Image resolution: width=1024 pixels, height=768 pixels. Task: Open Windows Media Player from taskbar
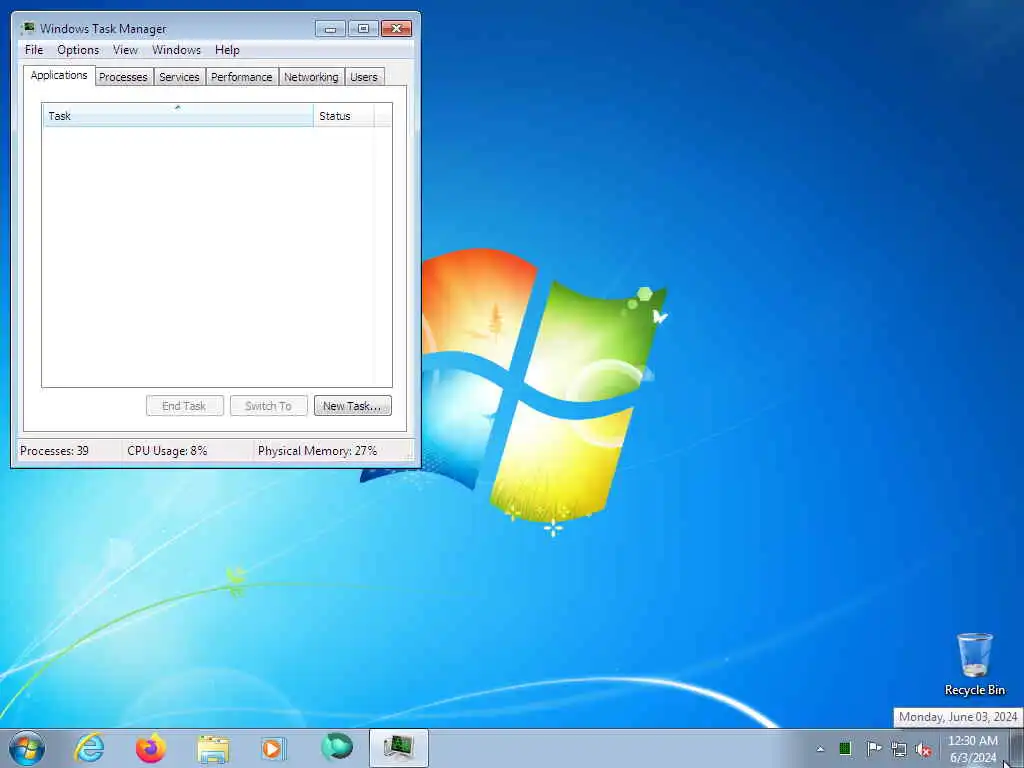click(x=273, y=748)
